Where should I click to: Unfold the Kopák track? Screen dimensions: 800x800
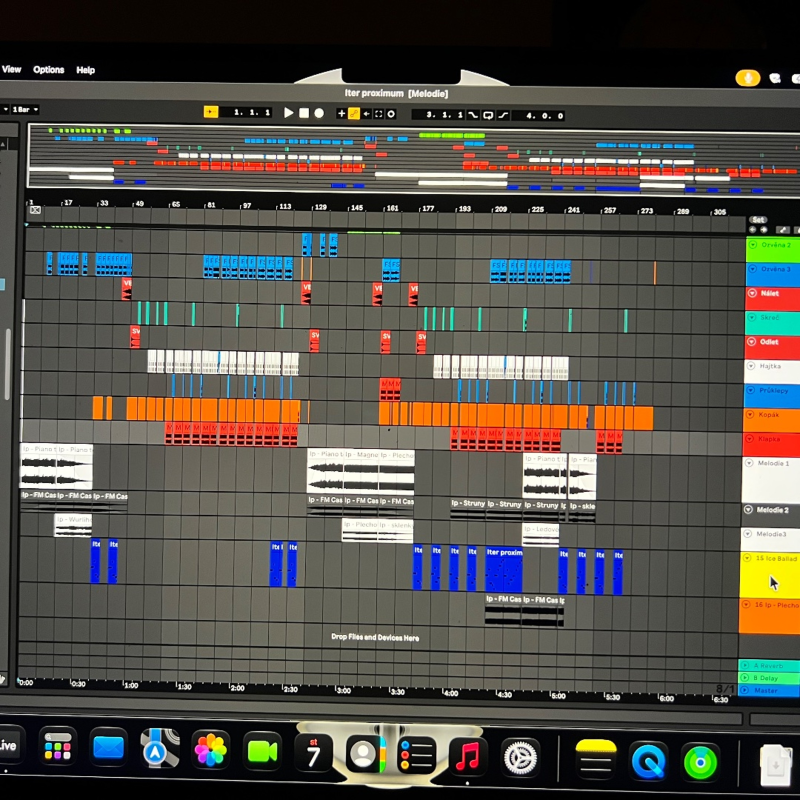pos(751,414)
